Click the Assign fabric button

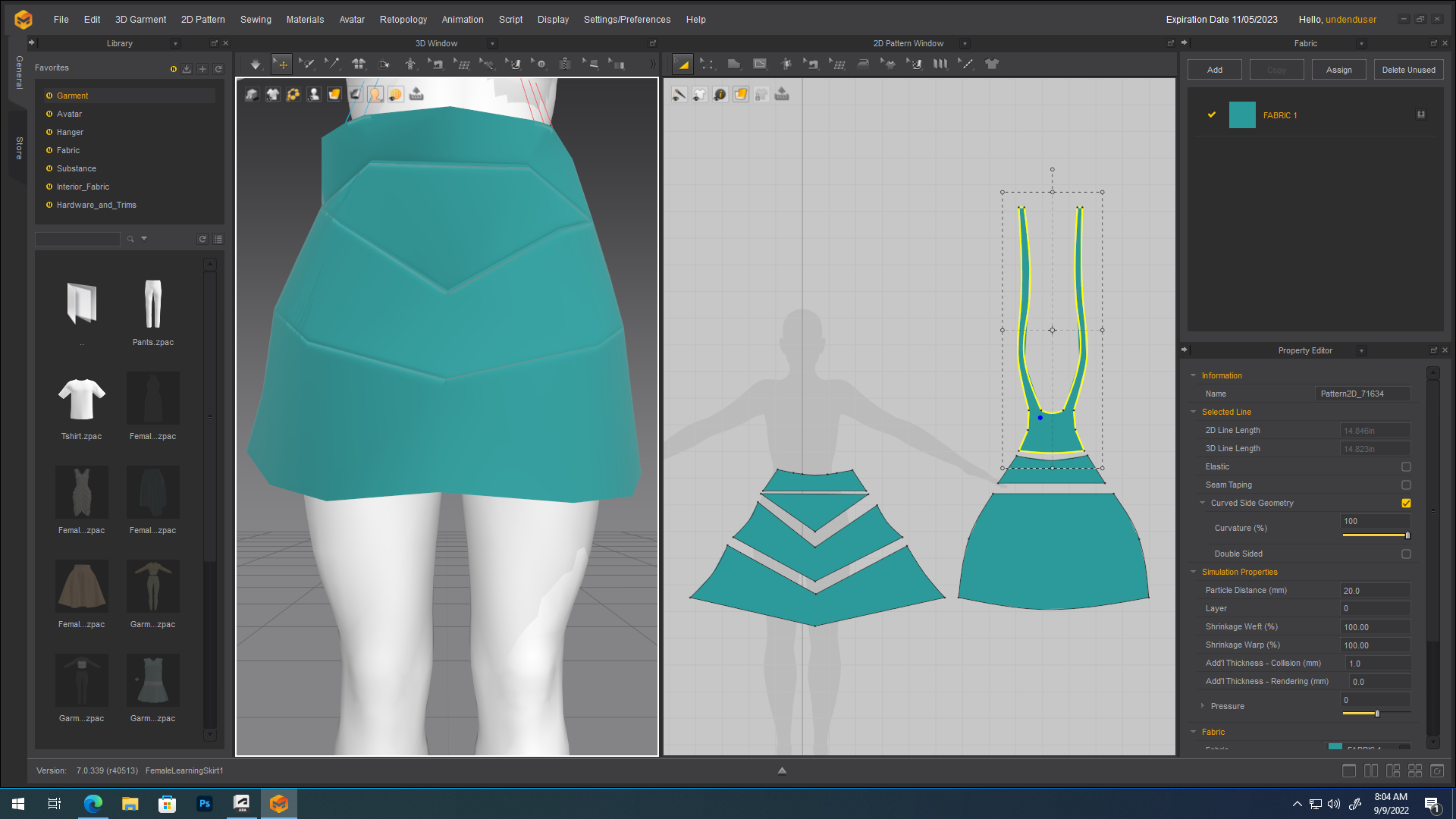click(x=1338, y=70)
